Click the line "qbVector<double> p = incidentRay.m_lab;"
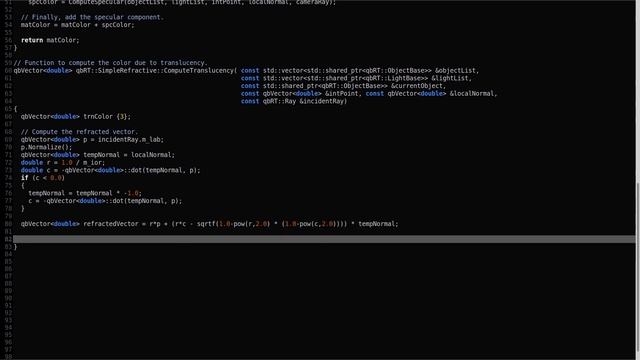This screenshot has width=640, height=360. (x=92, y=140)
